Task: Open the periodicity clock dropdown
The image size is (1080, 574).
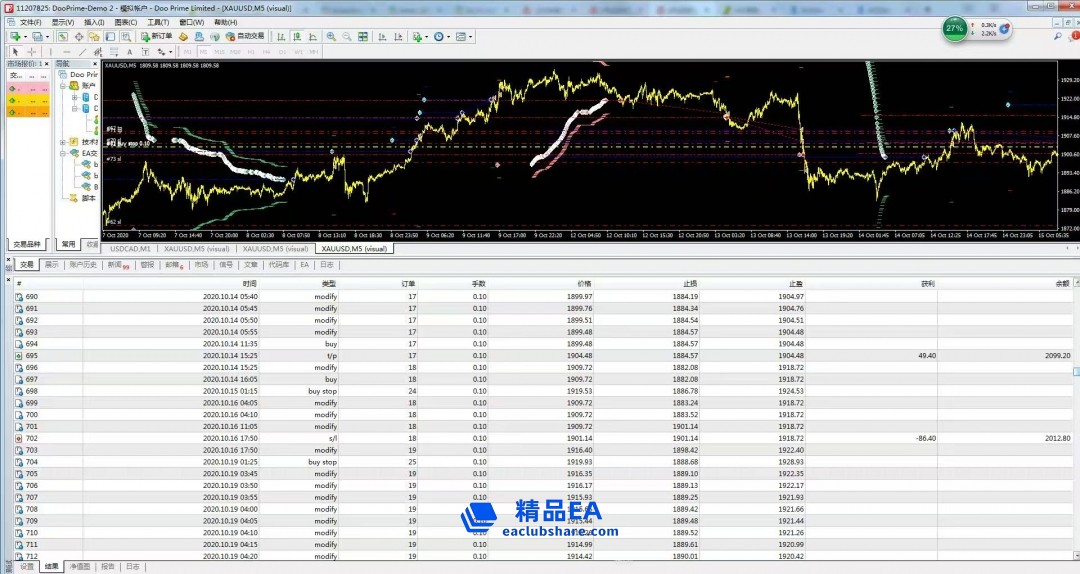Action: tap(441, 36)
